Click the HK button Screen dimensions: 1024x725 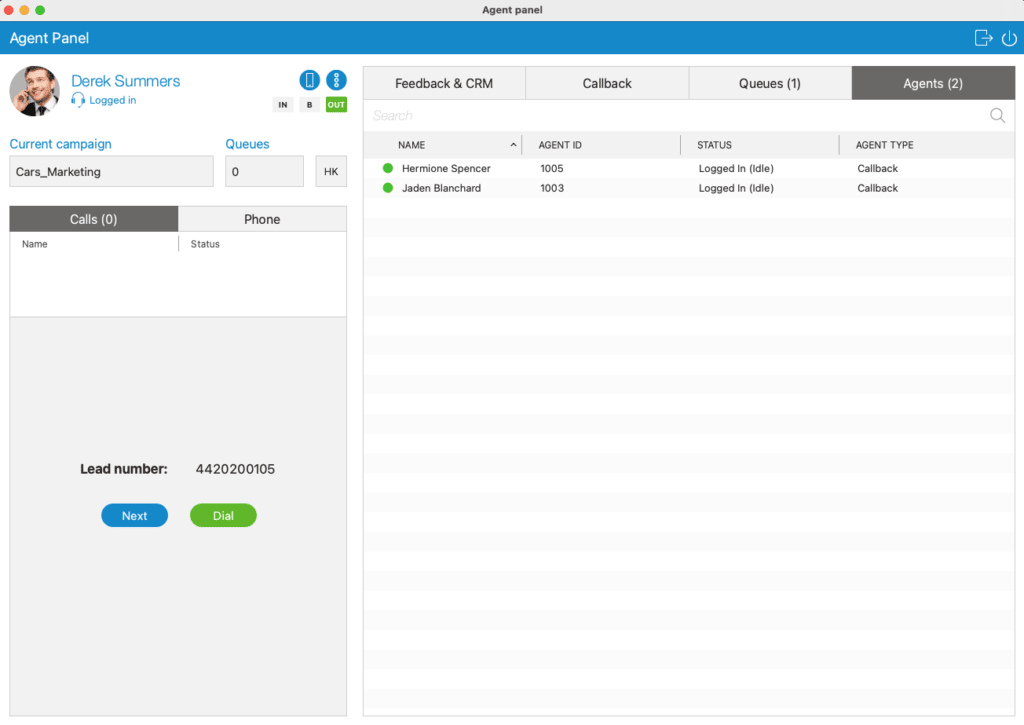pos(331,172)
